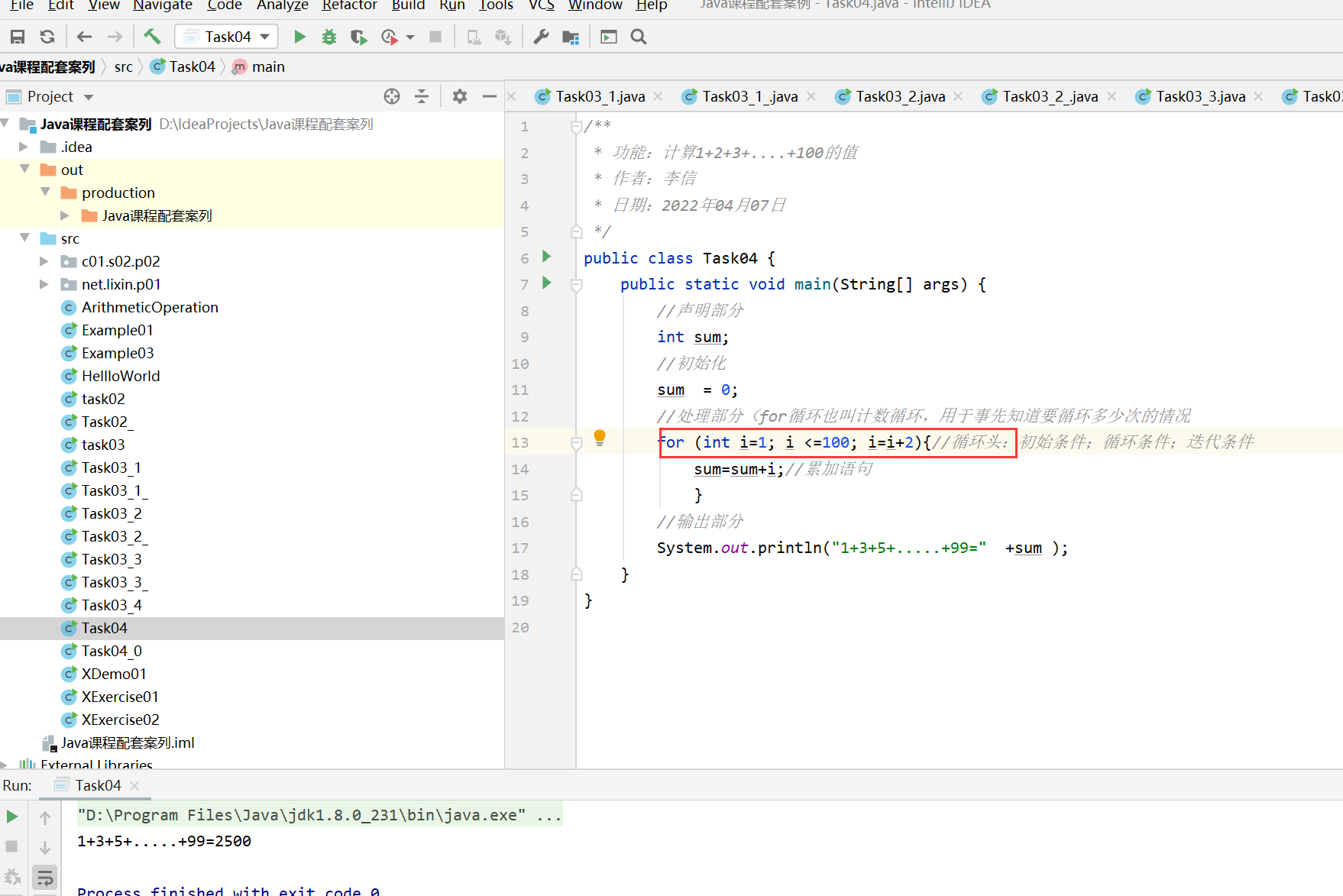Click the locate target crosshair icon
Image resolution: width=1343 pixels, height=896 pixels.
(392, 96)
